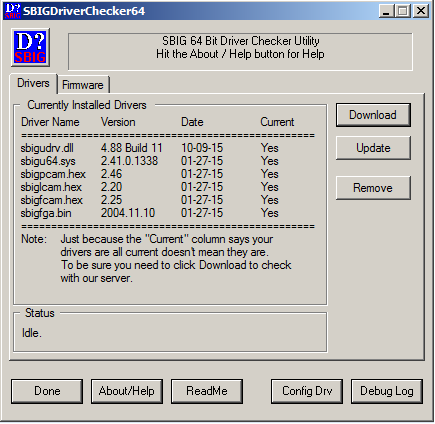Select the sbigfga.bin driver name
Screen dimensions: 435x424
click(x=46, y=213)
